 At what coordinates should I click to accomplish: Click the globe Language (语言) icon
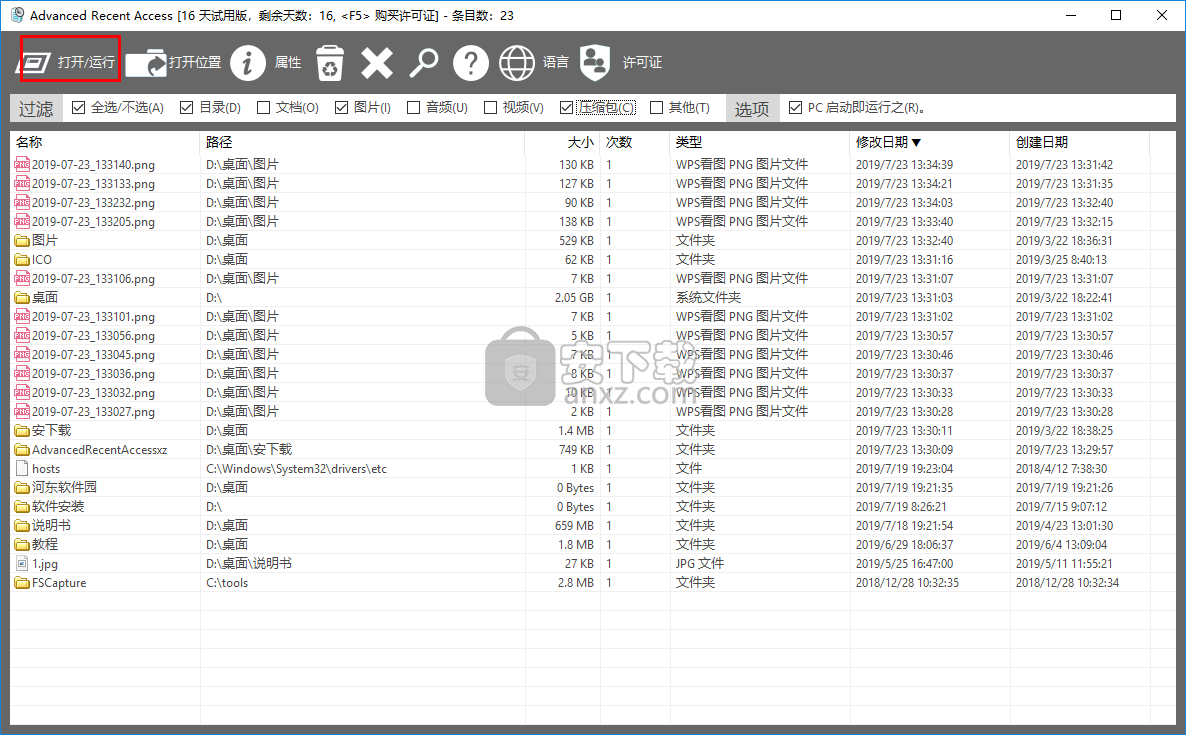click(x=517, y=63)
